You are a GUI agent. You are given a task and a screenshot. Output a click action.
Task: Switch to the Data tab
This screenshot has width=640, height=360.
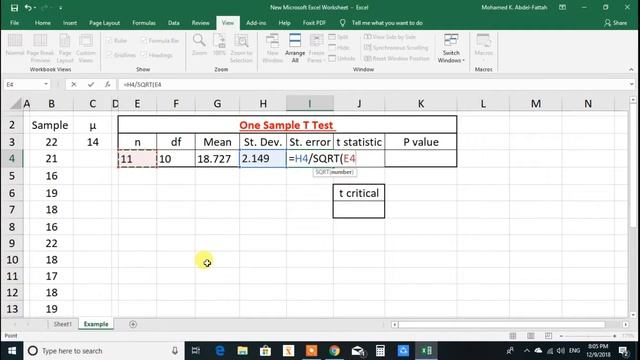173,23
